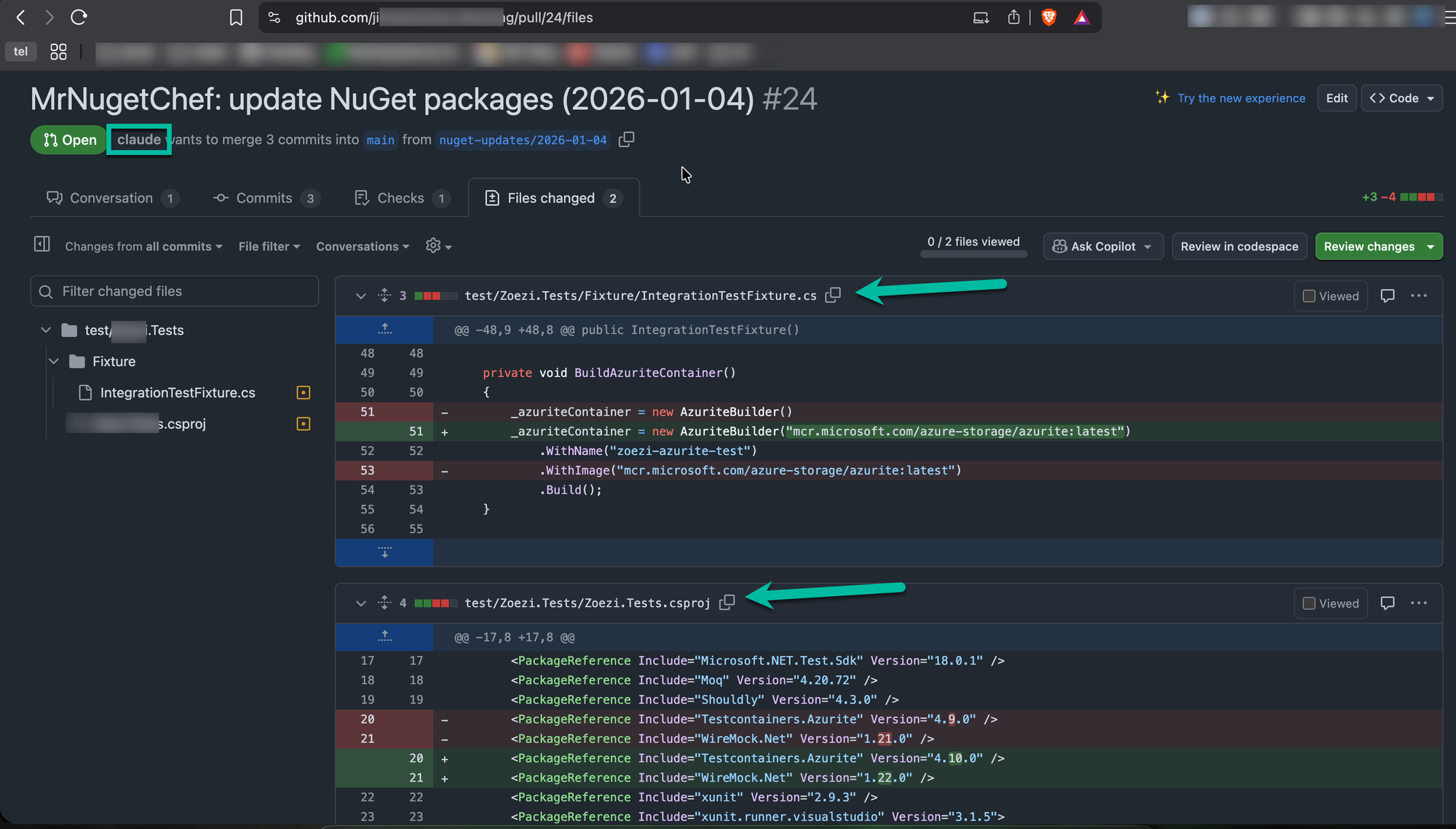The height and width of the screenshot is (829, 1456).
Task: Collapse the Fixture folder in tree
Action: (54, 361)
